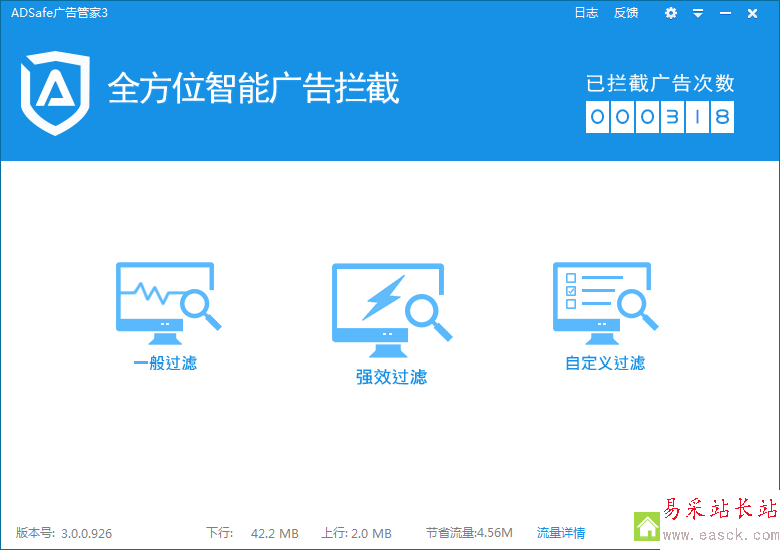The image size is (780, 550).
Task: Close the ADSafe window
Action: pos(752,13)
